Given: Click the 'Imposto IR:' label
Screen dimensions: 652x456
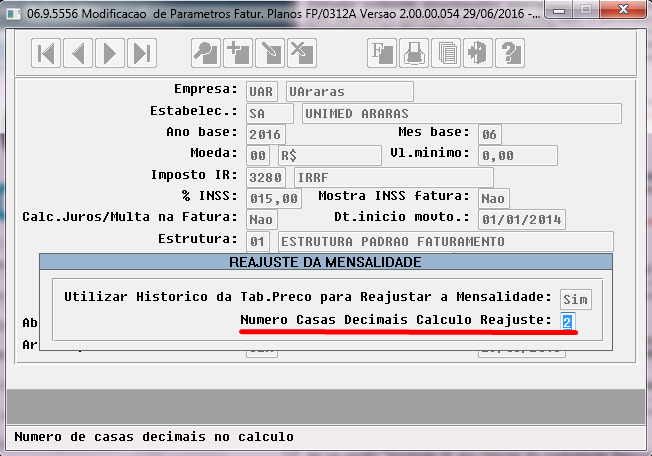Looking at the screenshot, I should click(x=194, y=175).
